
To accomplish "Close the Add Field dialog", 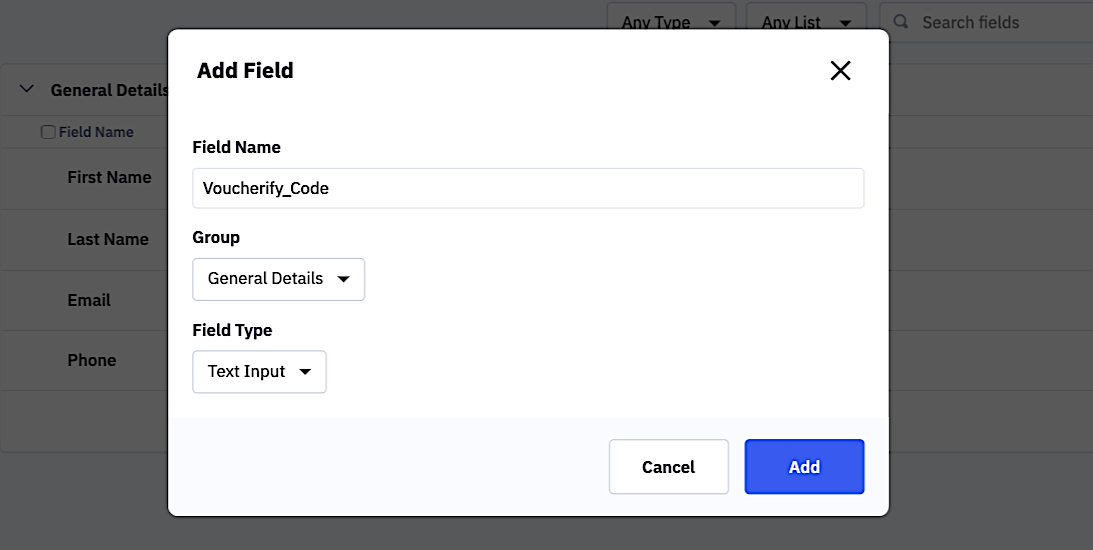I will click(840, 70).
